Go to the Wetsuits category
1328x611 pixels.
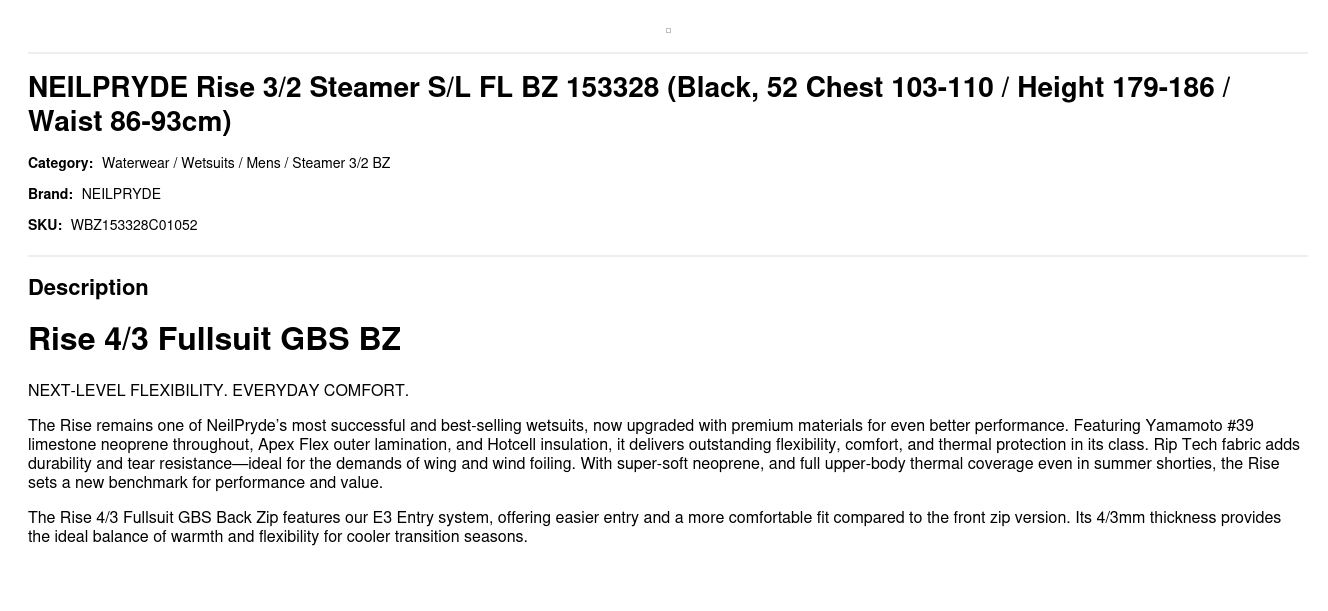click(208, 163)
